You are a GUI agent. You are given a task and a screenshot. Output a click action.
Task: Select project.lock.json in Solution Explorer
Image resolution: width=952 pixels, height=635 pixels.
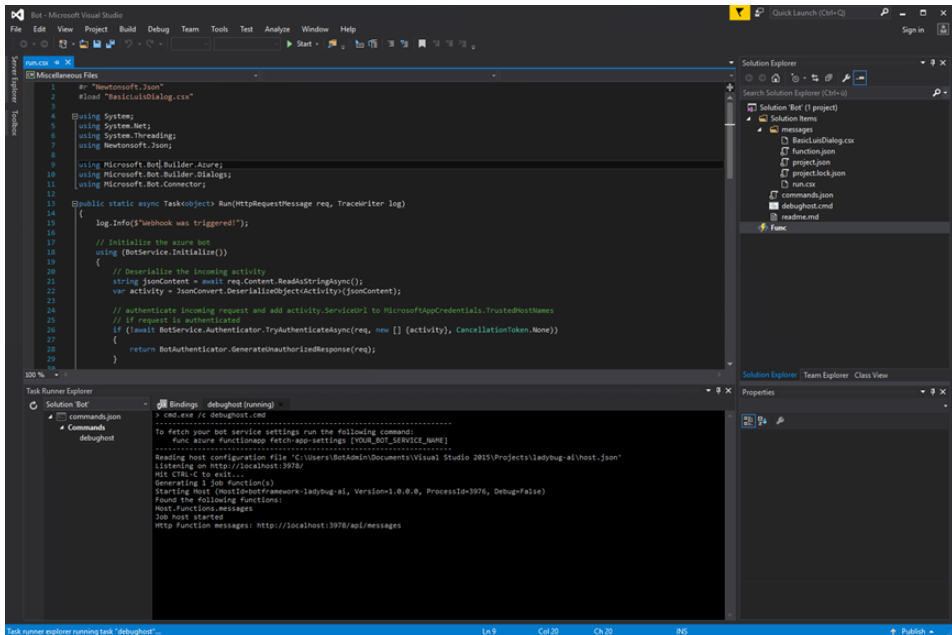[818, 173]
